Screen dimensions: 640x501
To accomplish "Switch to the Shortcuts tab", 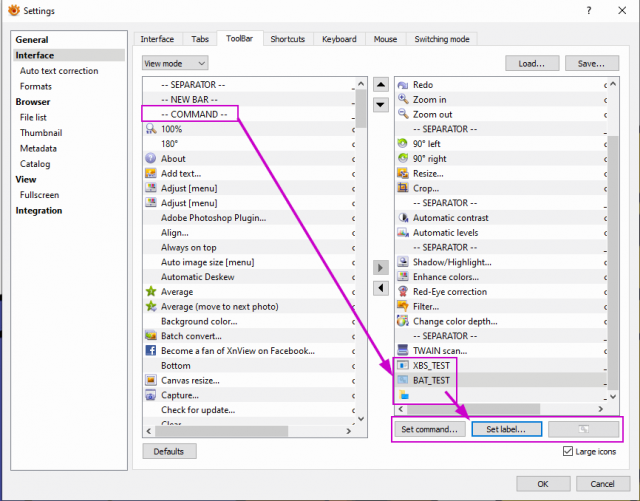I will pyautogui.click(x=288, y=39).
